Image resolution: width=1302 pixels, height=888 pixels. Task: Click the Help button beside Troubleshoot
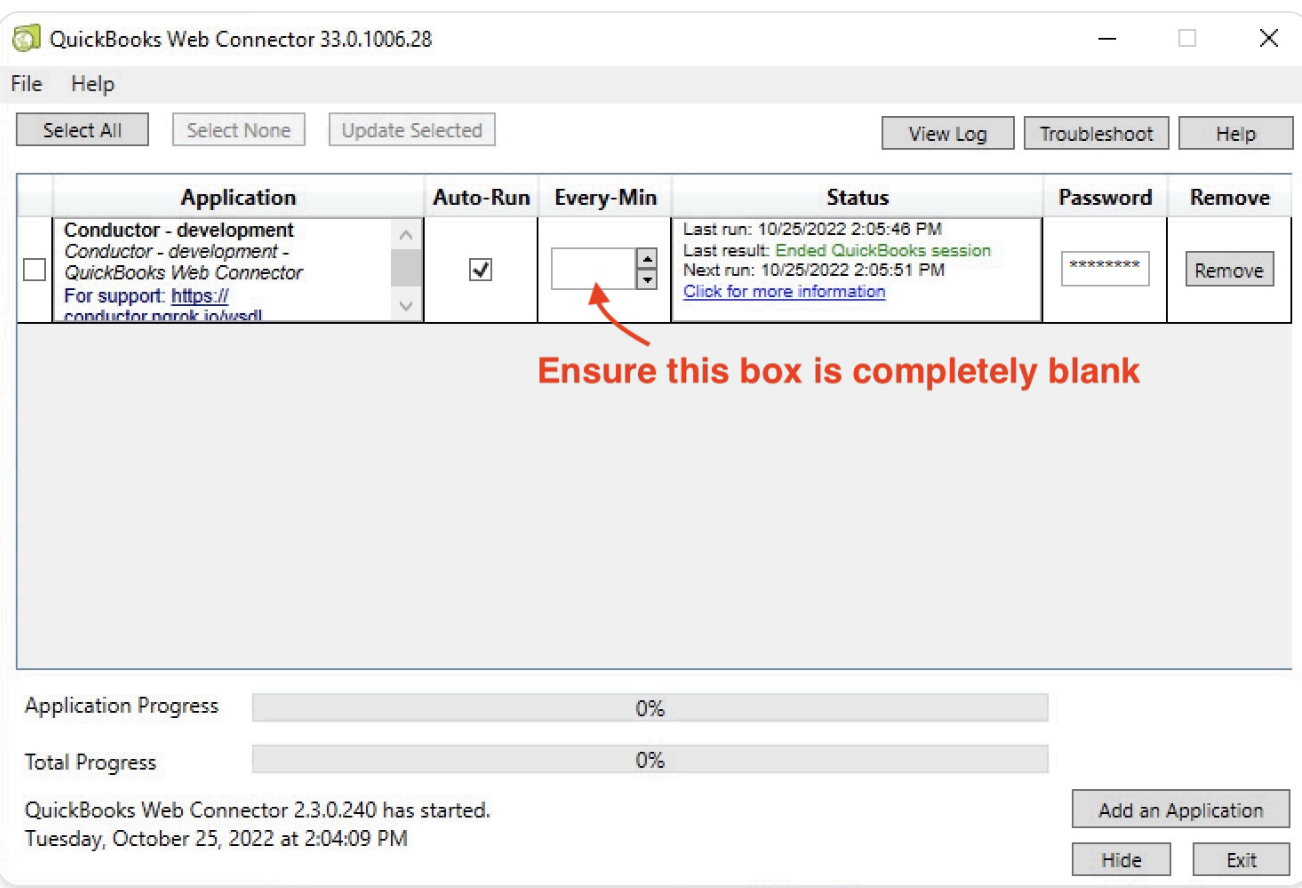1235,134
